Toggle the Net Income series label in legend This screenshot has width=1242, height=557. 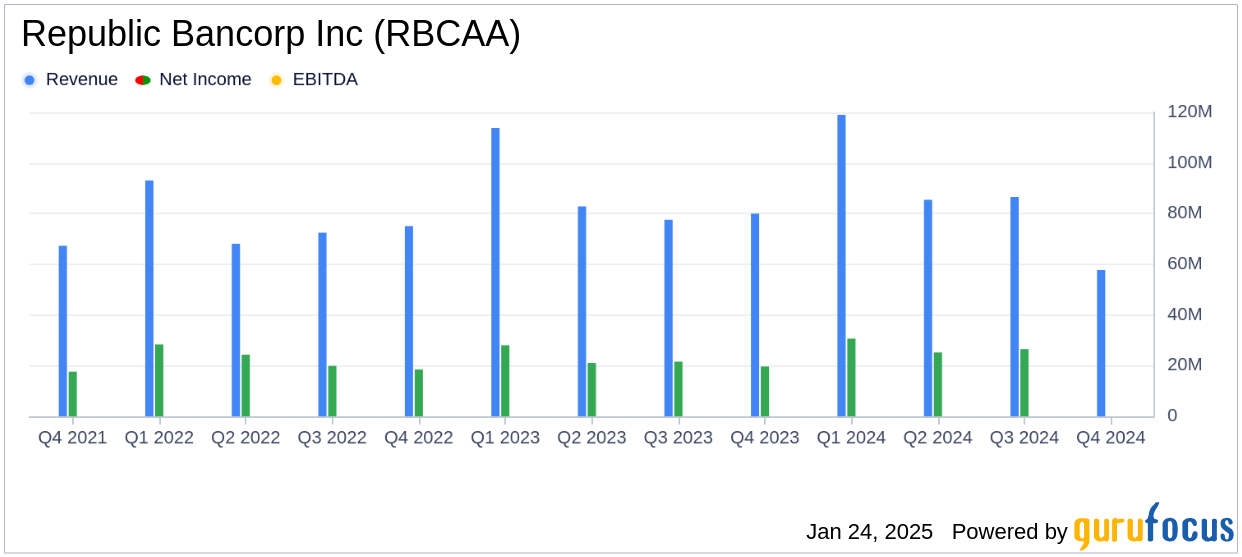pos(206,80)
